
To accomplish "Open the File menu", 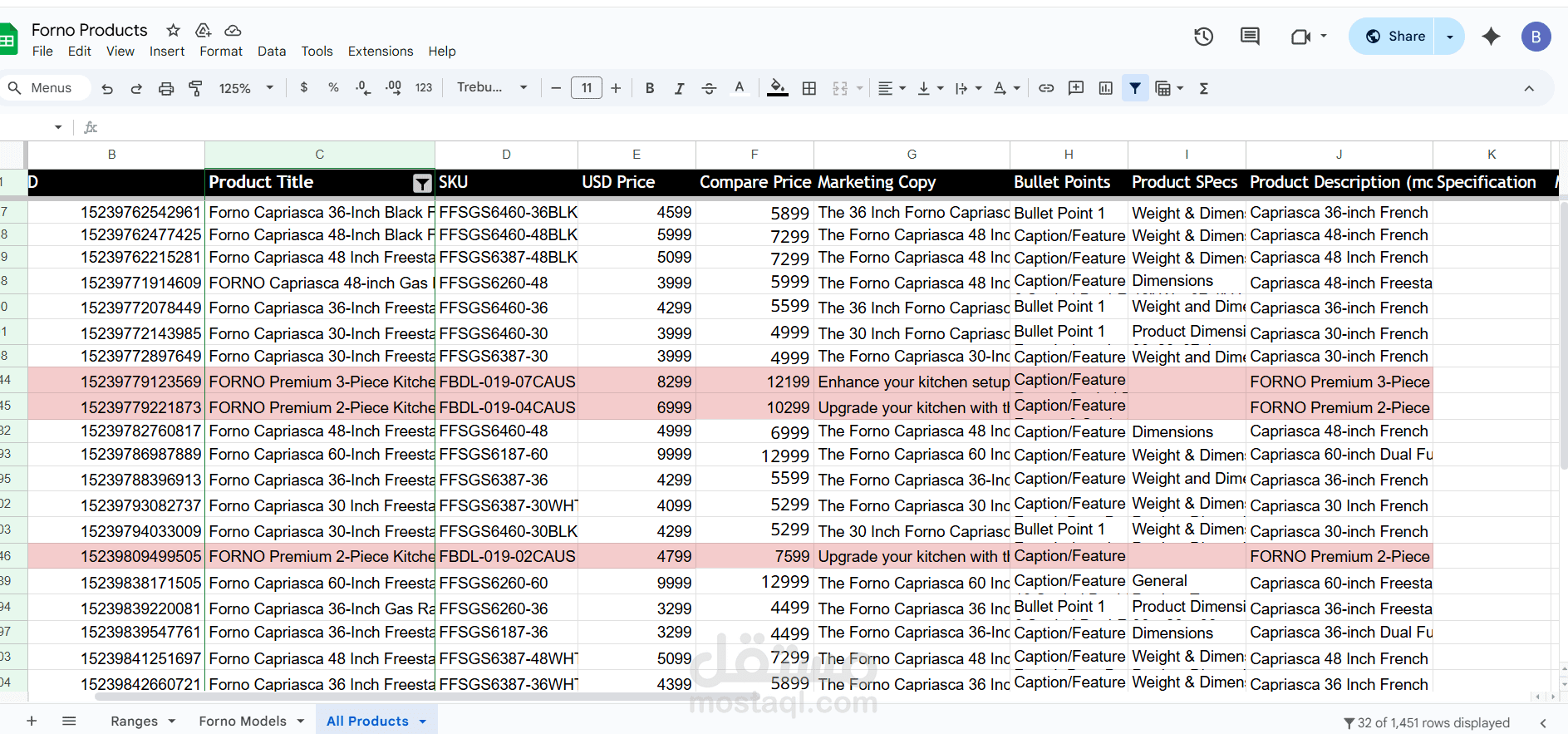I will (x=42, y=52).
